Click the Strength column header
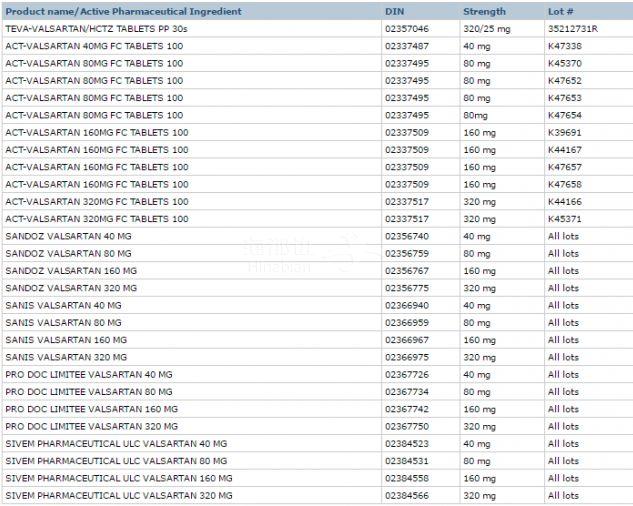The image size is (633, 506). click(x=484, y=12)
